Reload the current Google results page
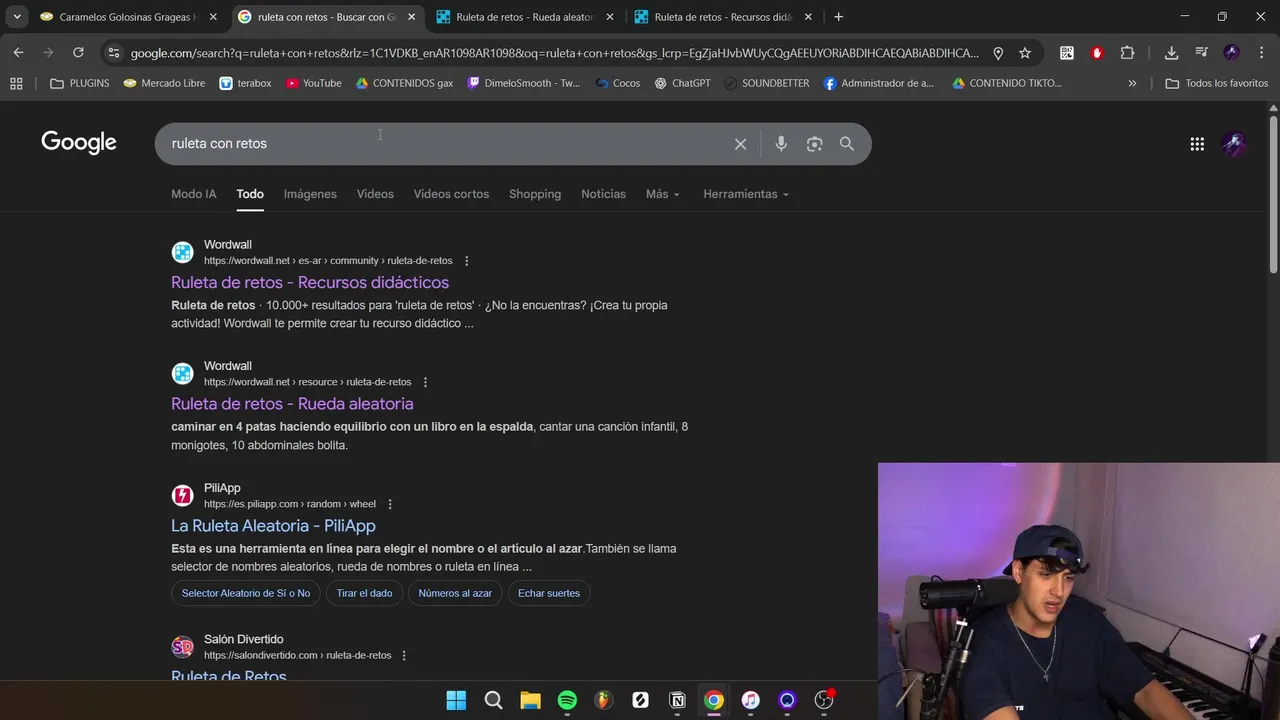1280x720 pixels. (78, 53)
